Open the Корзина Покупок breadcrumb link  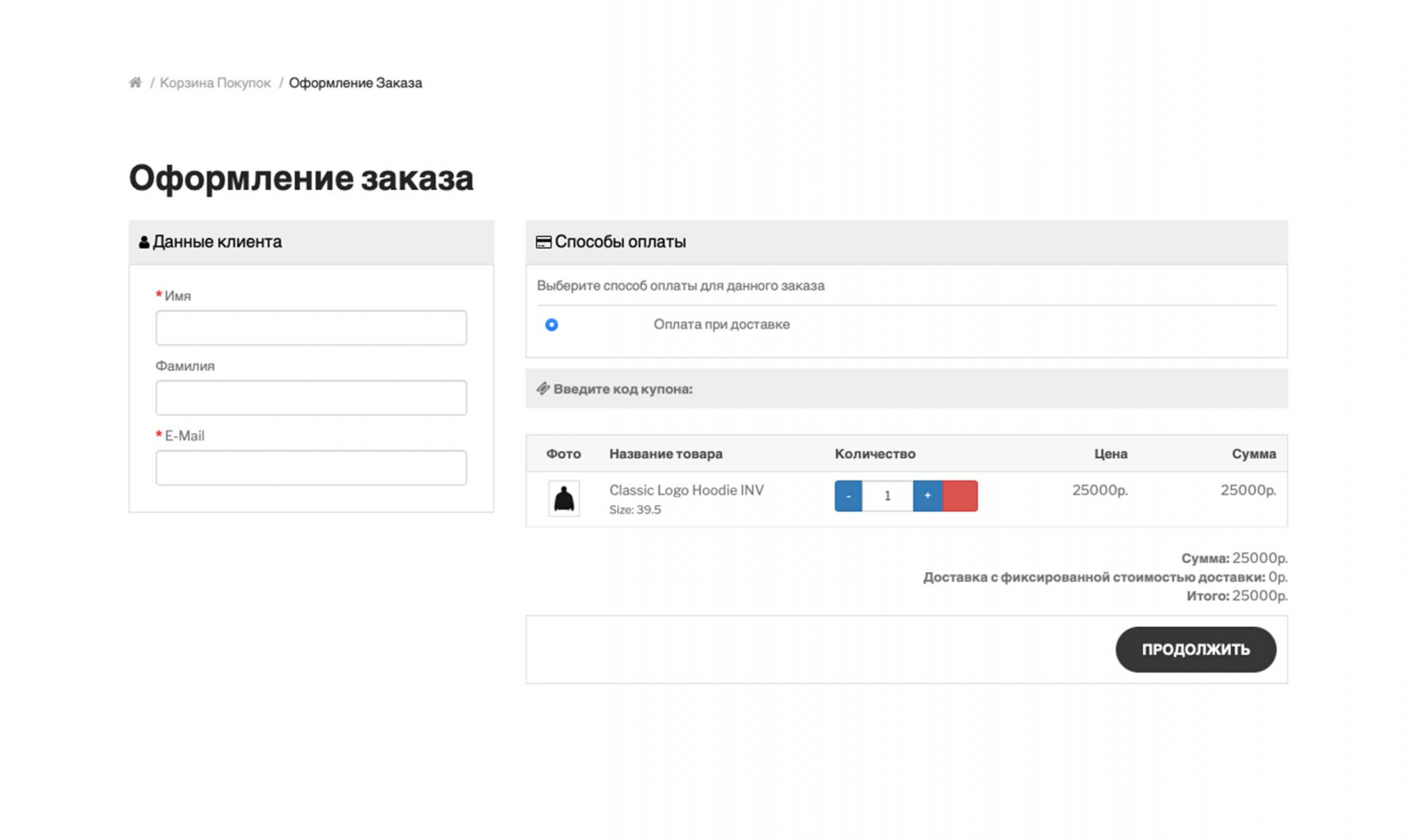tap(215, 83)
